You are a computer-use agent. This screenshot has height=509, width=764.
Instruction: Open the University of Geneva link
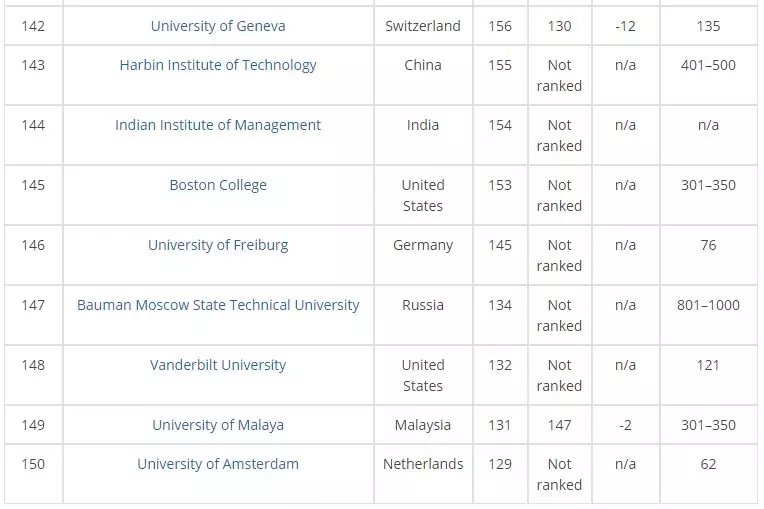tap(218, 26)
